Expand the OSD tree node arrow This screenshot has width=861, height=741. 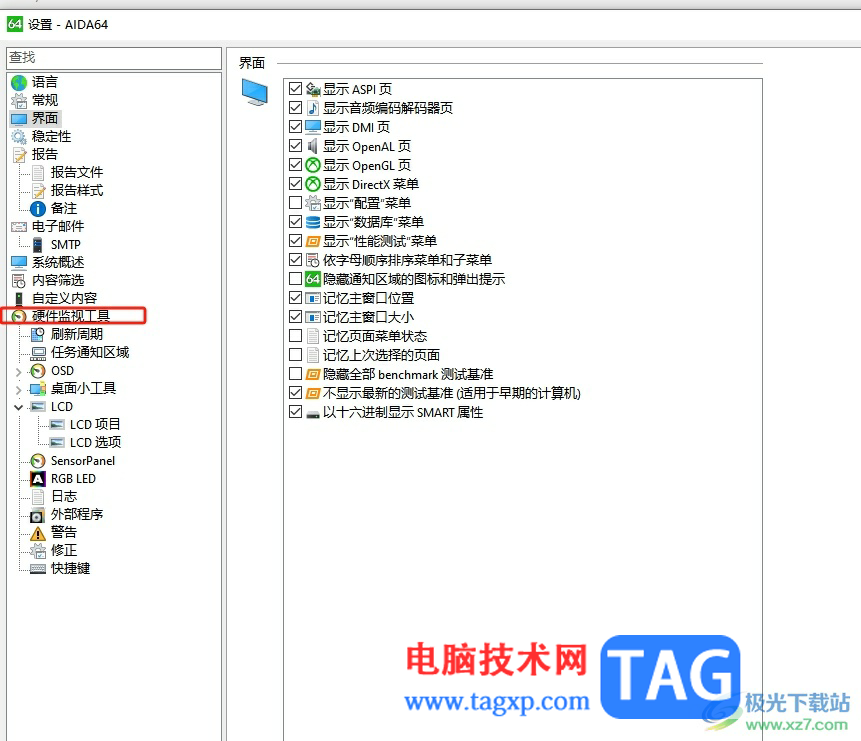(19, 372)
